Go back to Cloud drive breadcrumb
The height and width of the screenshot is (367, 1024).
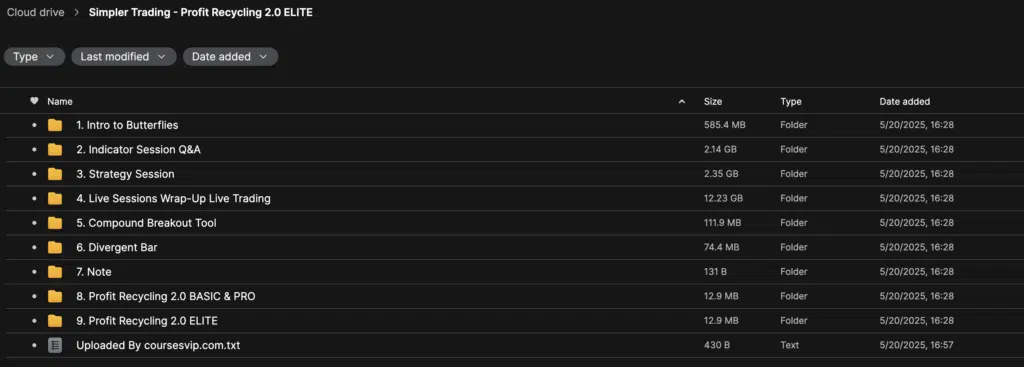(36, 12)
